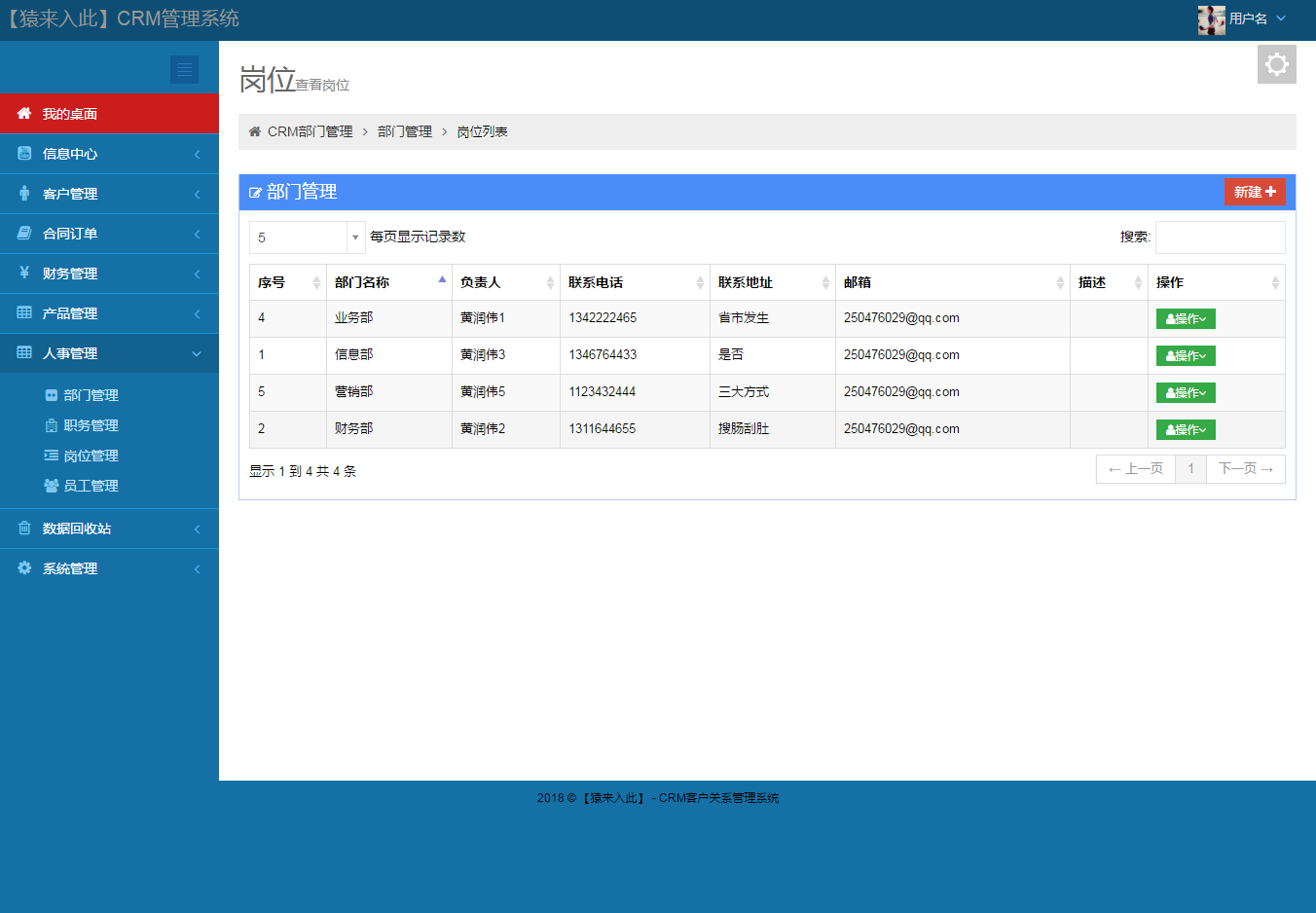Select the ¥ icon for 财务管理
This screenshot has height=913, width=1316.
pos(23,273)
